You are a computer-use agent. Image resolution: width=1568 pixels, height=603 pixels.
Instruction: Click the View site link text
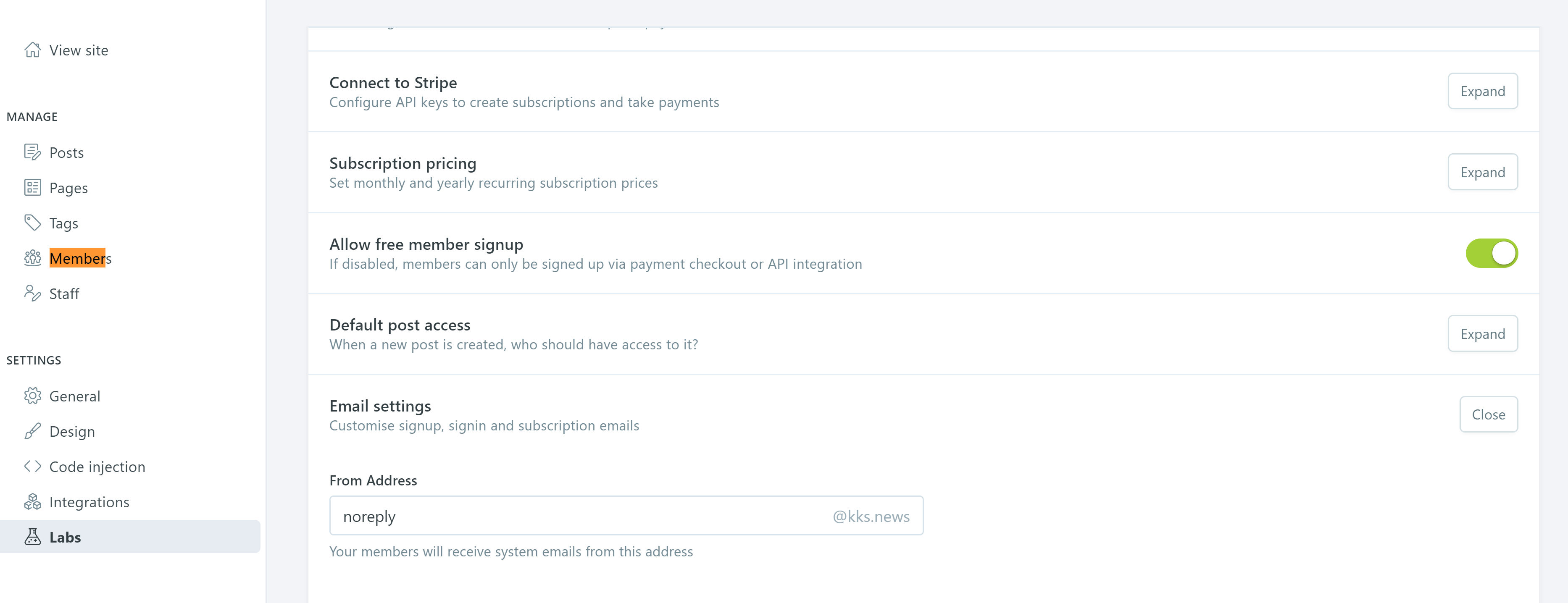pos(79,50)
